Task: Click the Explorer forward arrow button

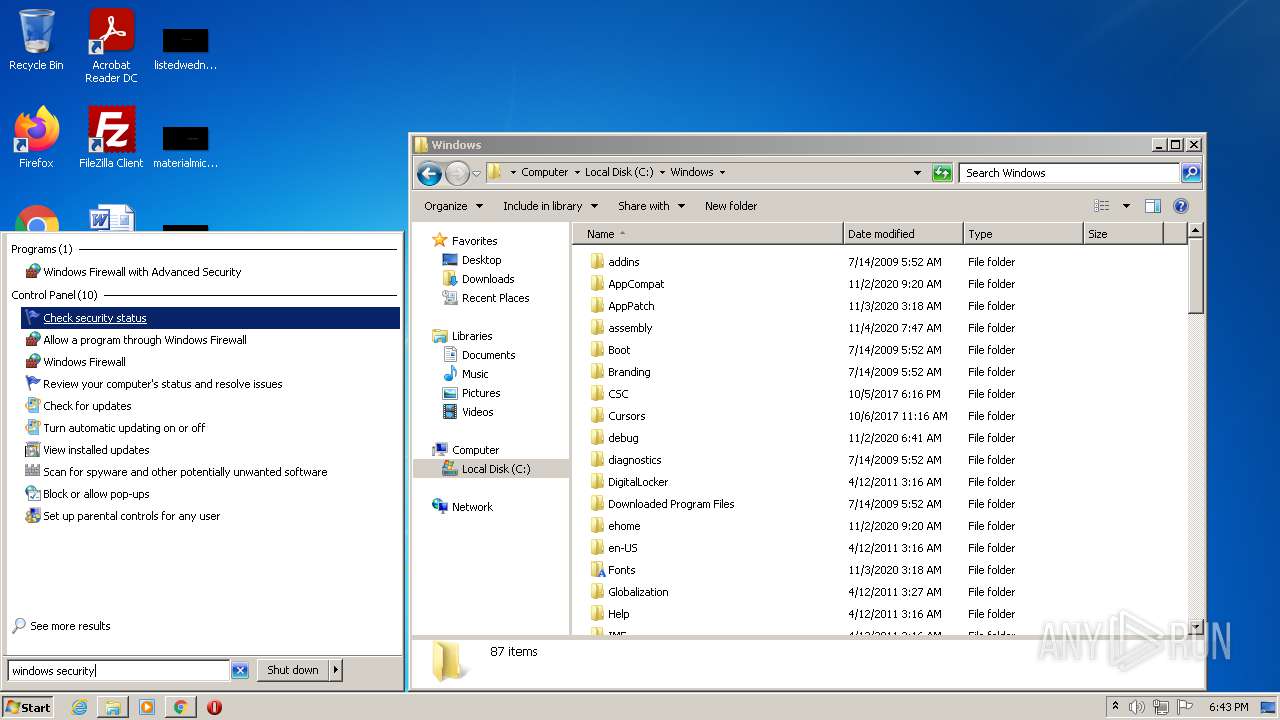Action: click(457, 173)
